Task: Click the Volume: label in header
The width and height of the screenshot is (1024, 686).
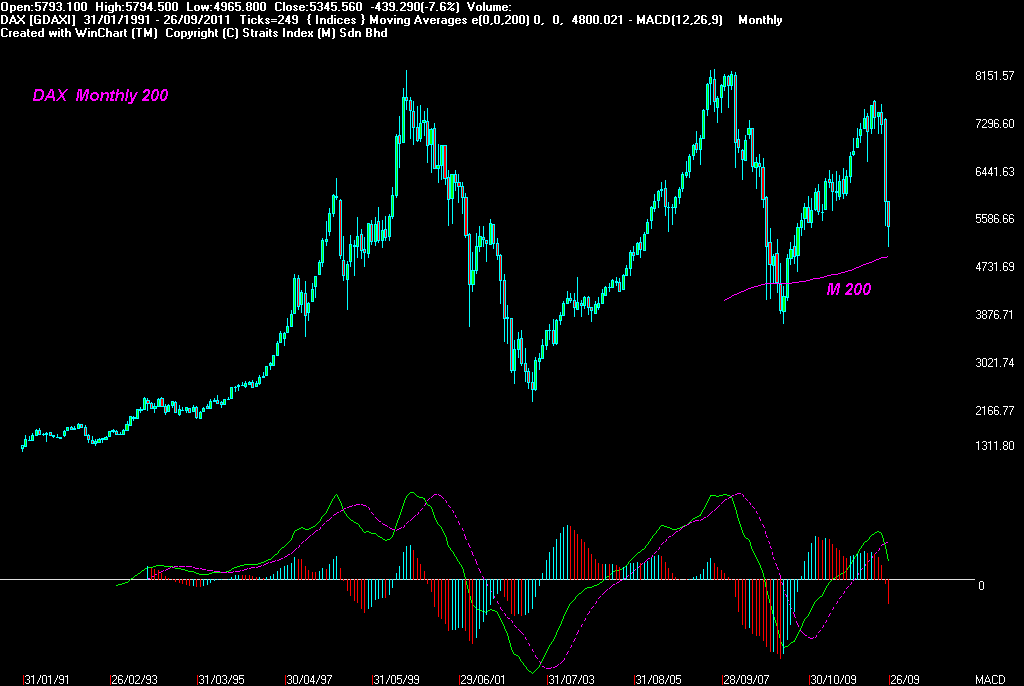Action: coord(489,7)
